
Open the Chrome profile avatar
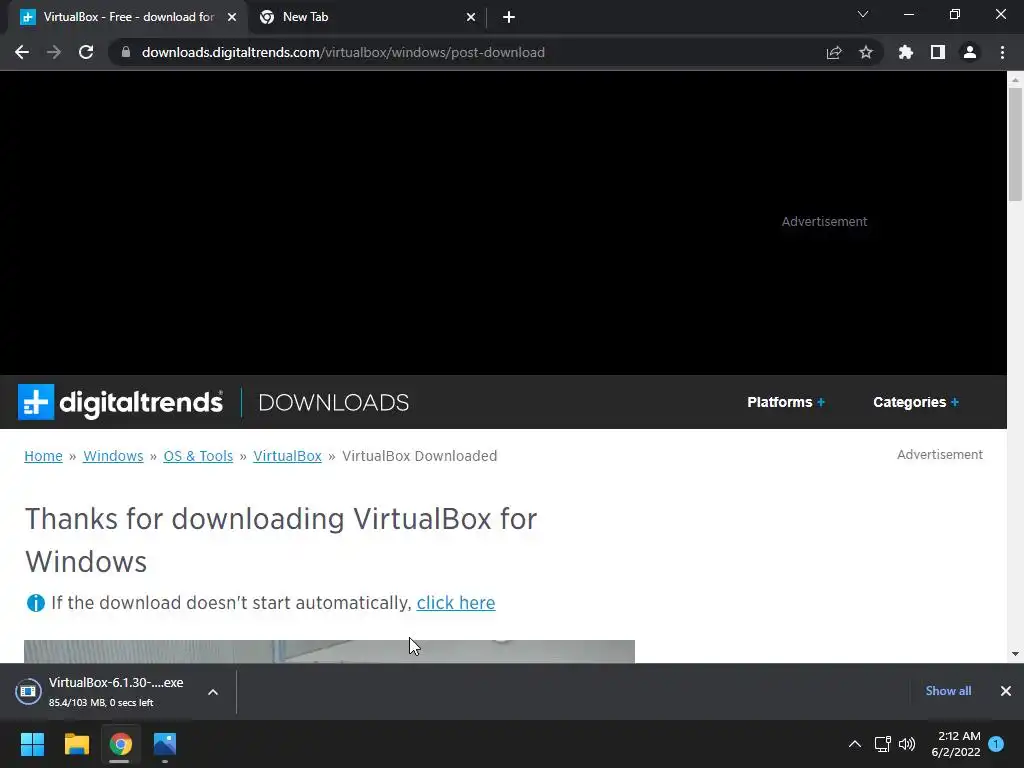(970, 52)
